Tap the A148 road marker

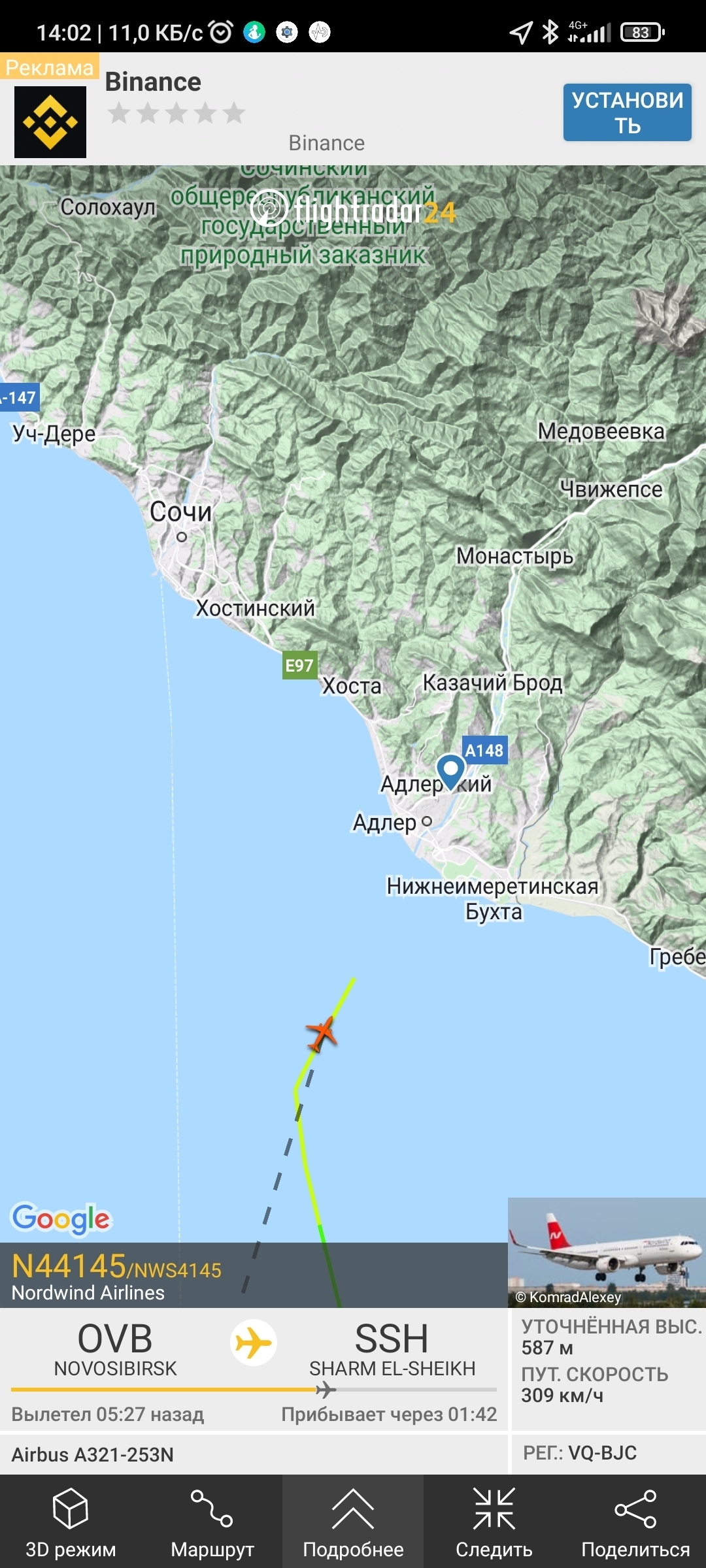(x=484, y=750)
